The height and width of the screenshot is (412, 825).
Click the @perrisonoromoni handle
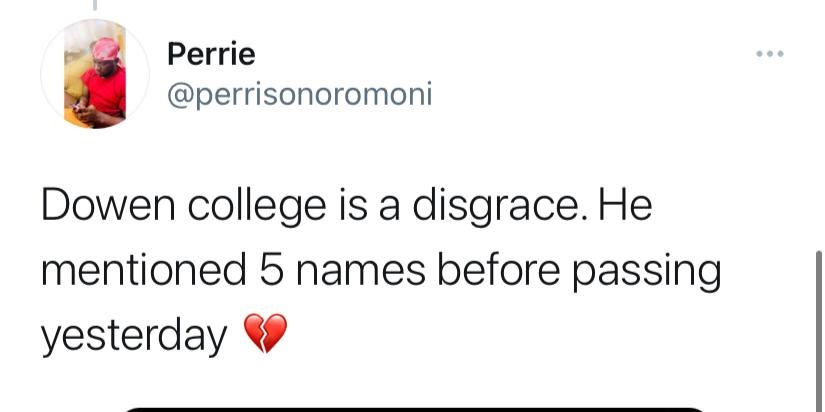tap(298, 95)
